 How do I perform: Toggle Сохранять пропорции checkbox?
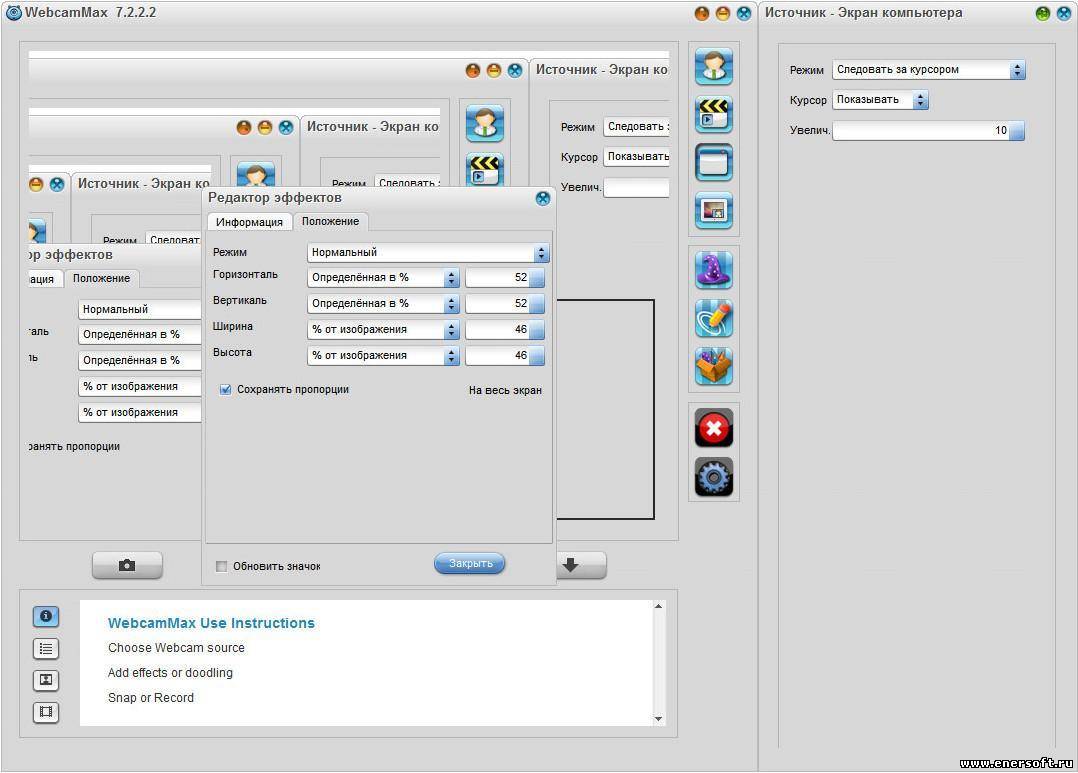[x=225, y=389]
